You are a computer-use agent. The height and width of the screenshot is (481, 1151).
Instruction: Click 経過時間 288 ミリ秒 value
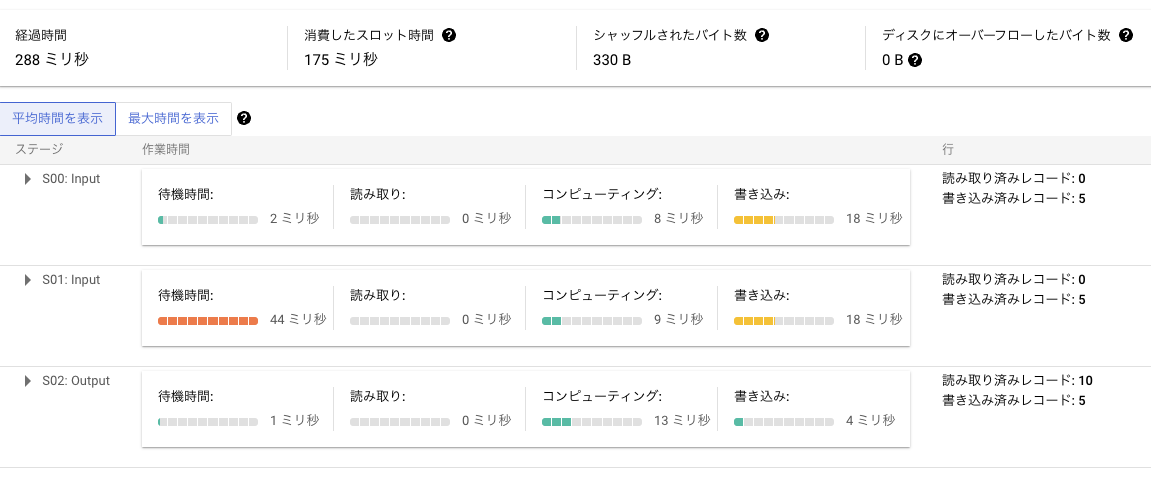click(51, 60)
